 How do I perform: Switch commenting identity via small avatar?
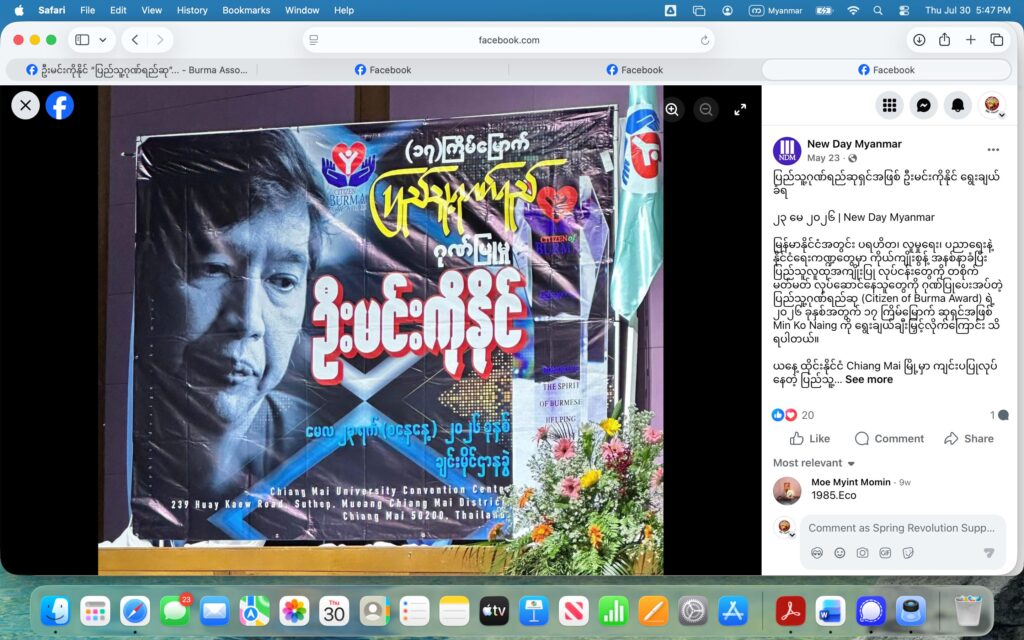785,527
